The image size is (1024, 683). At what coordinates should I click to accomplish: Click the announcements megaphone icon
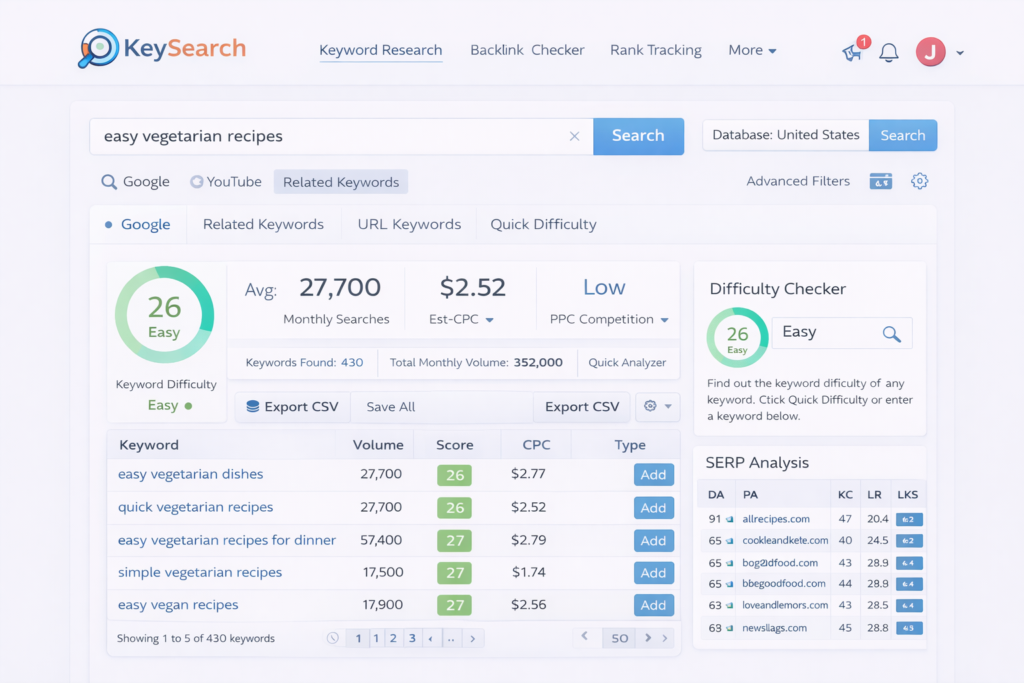tap(852, 52)
